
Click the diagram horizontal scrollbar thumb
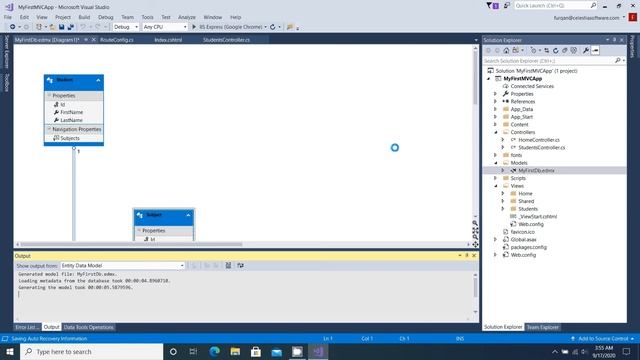point(131,244)
